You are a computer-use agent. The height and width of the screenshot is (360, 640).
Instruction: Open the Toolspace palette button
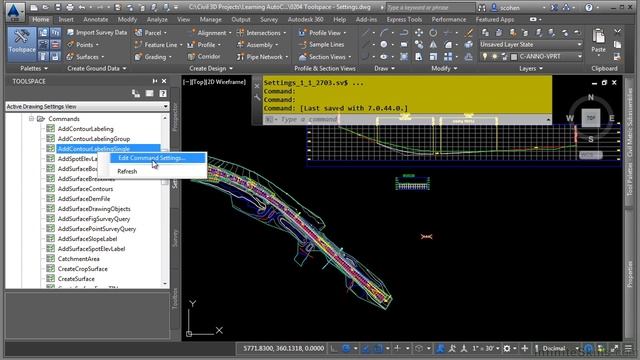tap(22, 45)
